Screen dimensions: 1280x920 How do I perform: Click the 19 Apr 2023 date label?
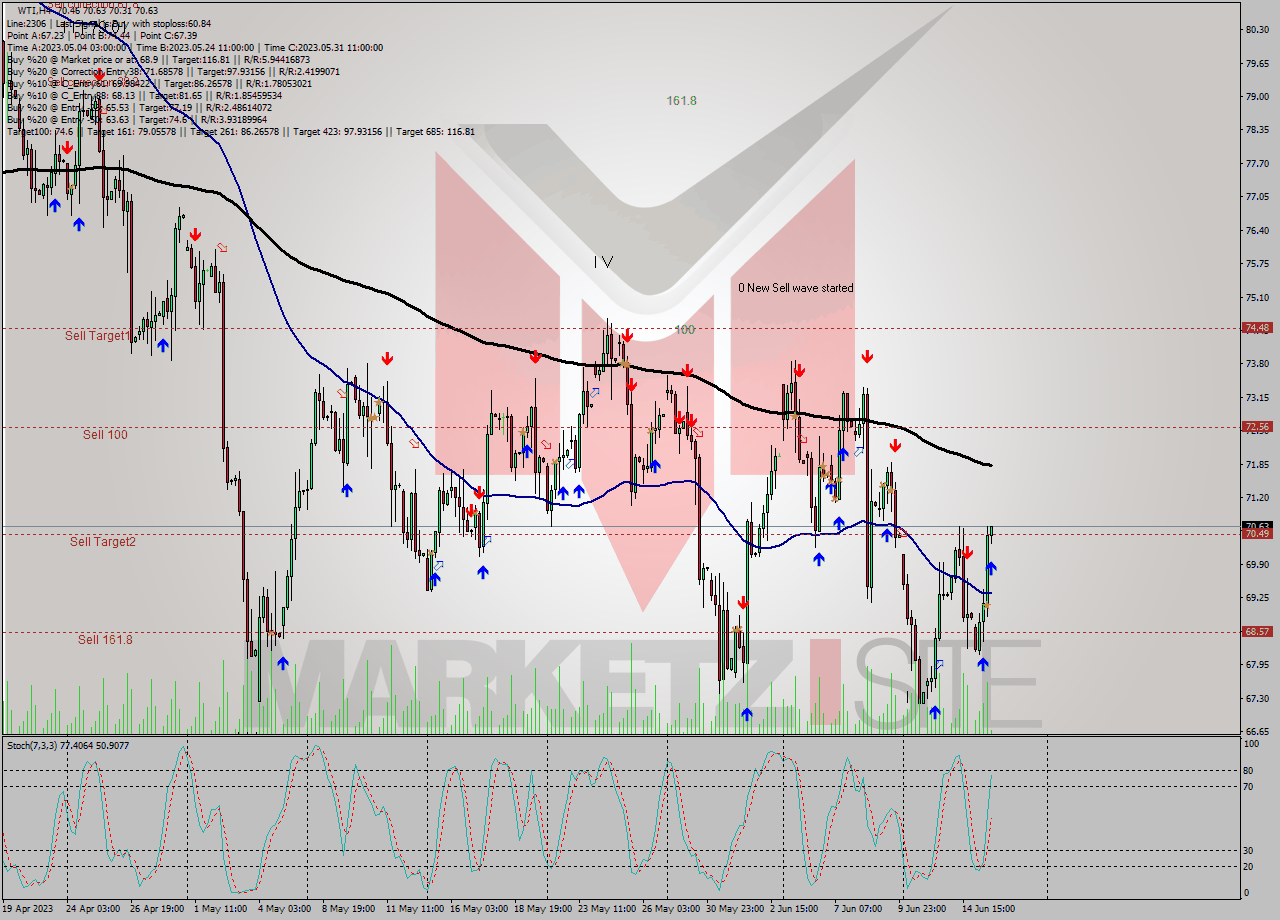click(29, 909)
